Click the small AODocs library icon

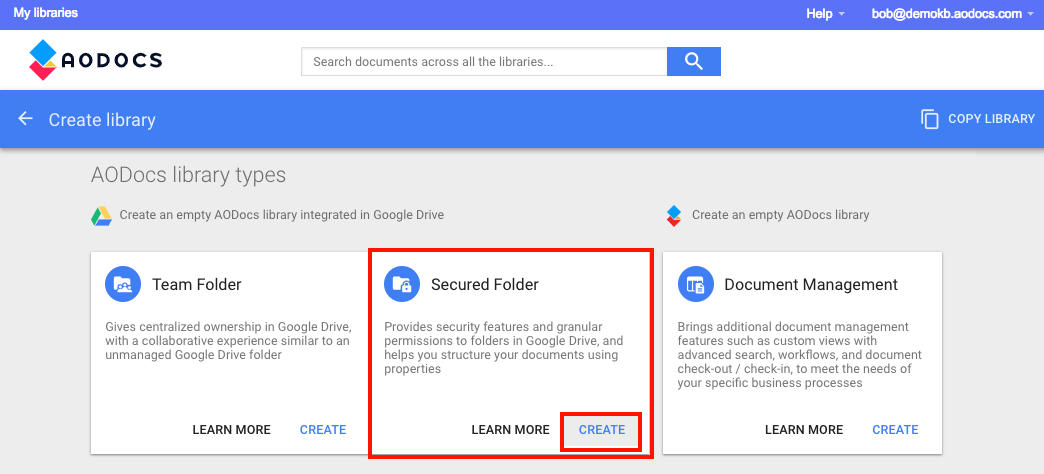674,216
